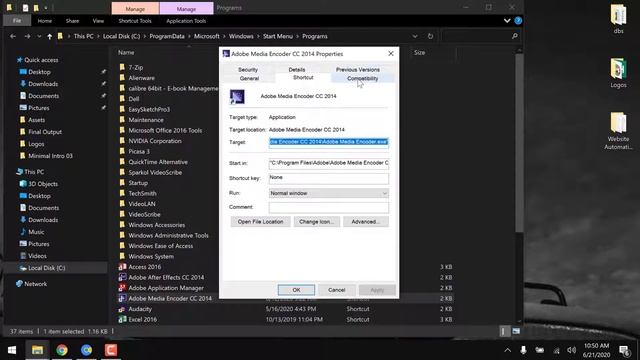640x360 pixels.
Task: Open File Explorer from the taskbar
Action: (x=38, y=350)
